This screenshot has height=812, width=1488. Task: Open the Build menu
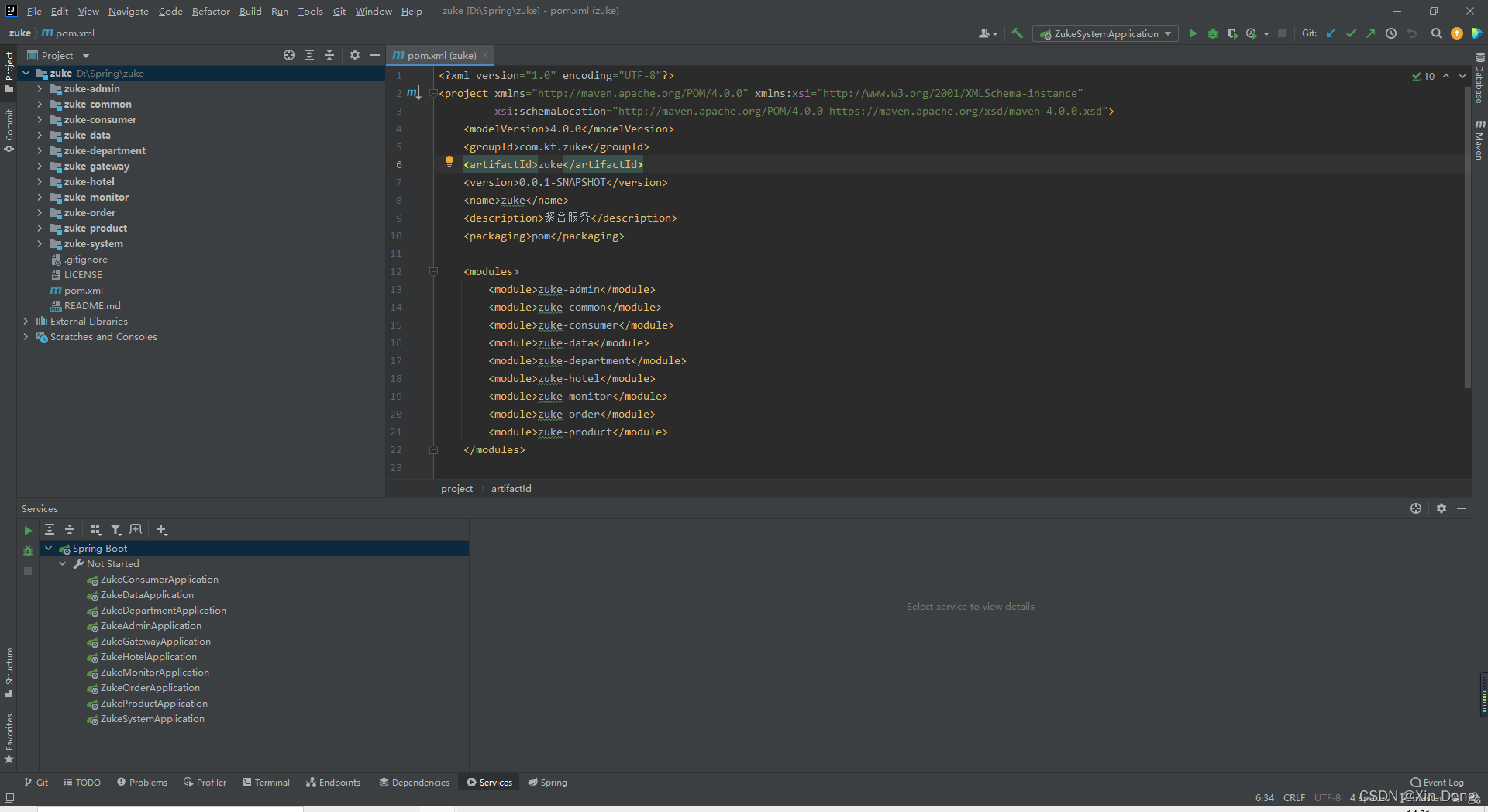[250, 11]
